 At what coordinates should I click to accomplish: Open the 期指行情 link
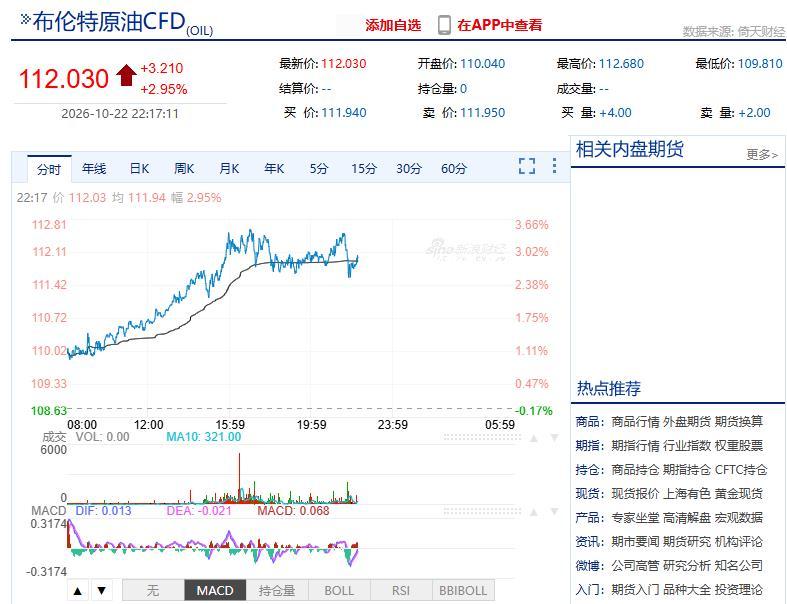pyautogui.click(x=635, y=446)
